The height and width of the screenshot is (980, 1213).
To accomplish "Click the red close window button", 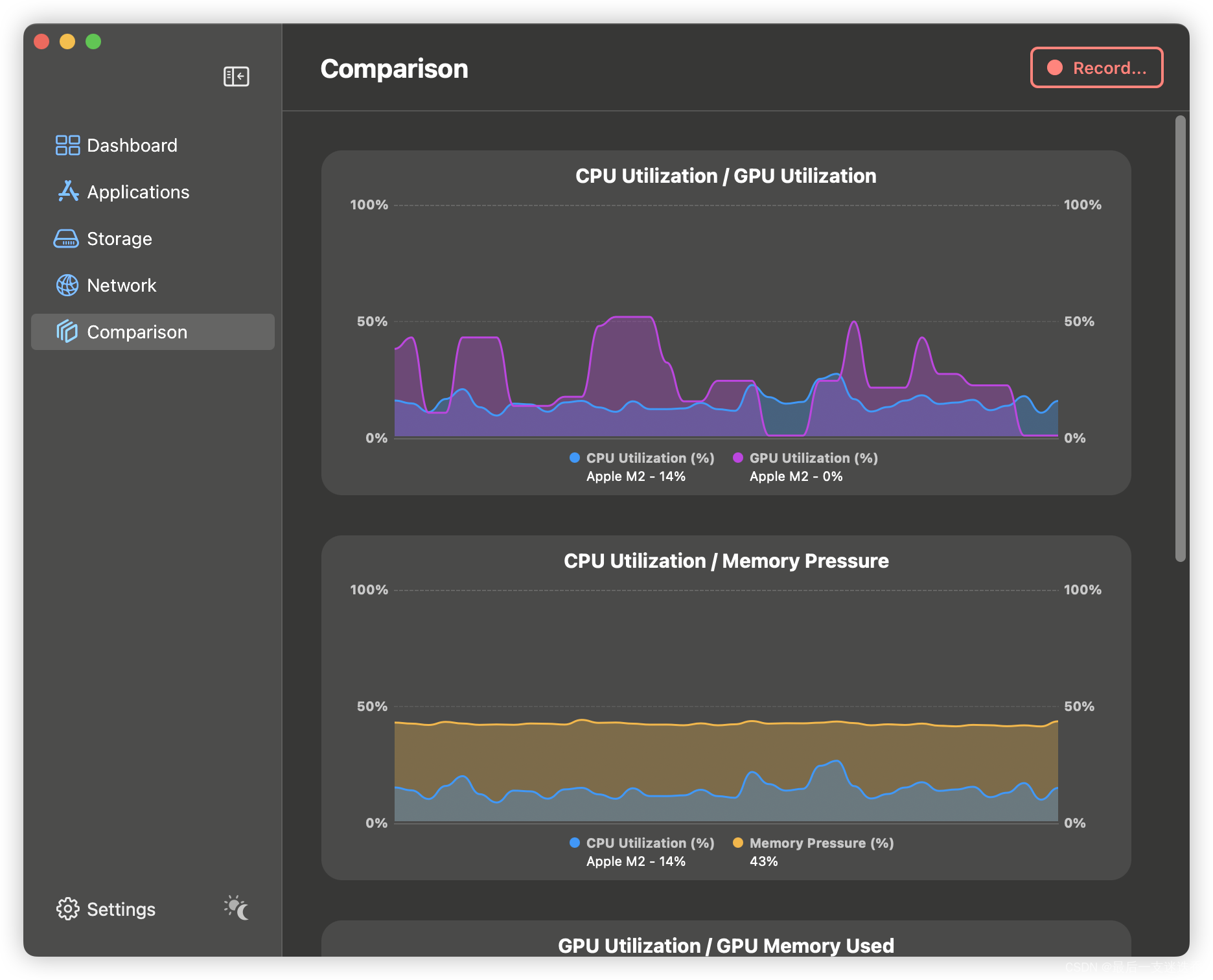I will (x=41, y=41).
